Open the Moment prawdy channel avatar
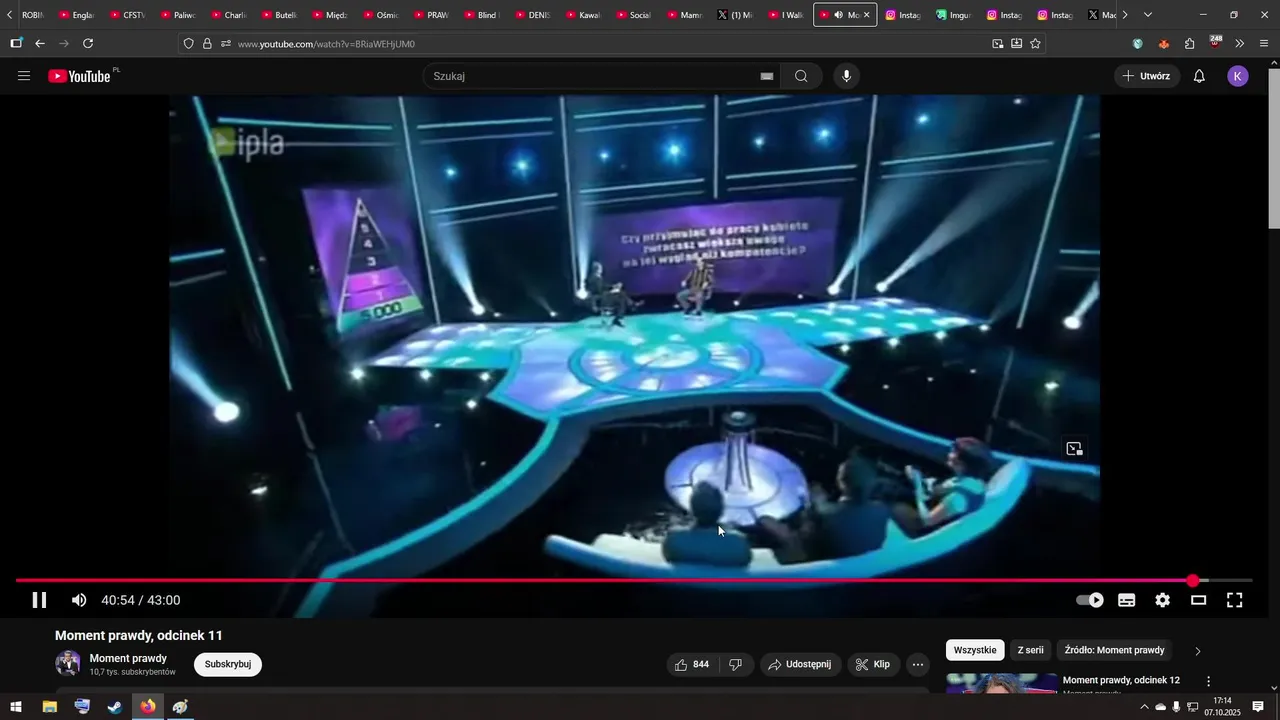 coord(68,664)
